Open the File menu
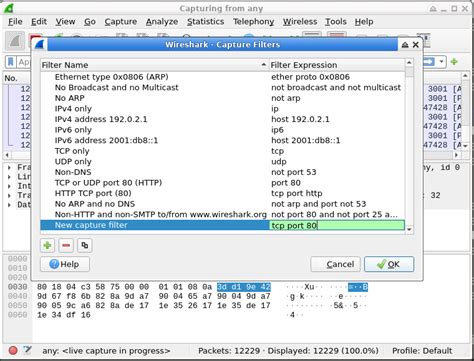474x361 pixels. point(15,22)
